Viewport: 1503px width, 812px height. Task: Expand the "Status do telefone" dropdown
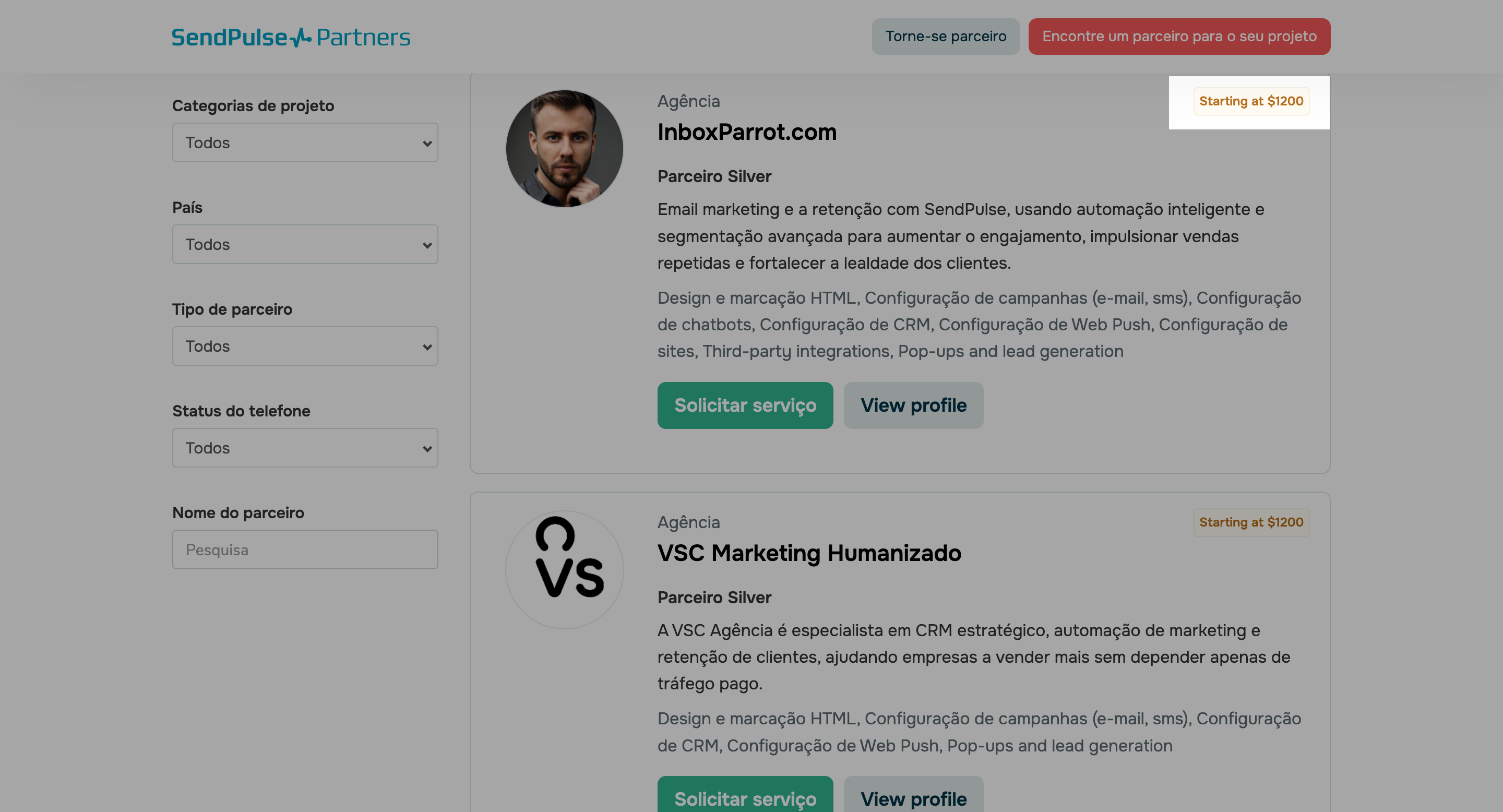click(x=305, y=447)
